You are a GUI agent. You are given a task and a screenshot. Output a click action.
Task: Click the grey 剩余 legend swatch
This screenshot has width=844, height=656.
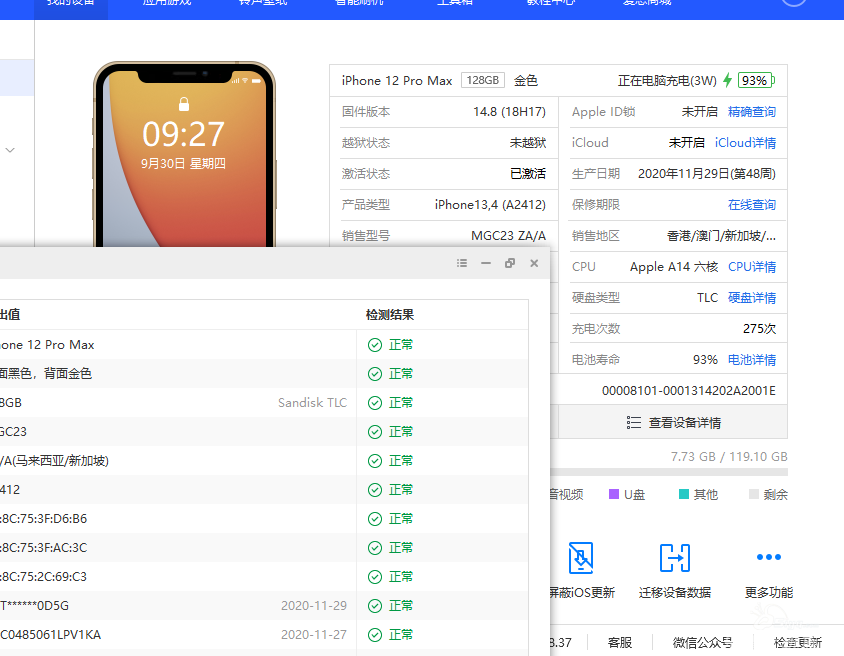pos(754,494)
